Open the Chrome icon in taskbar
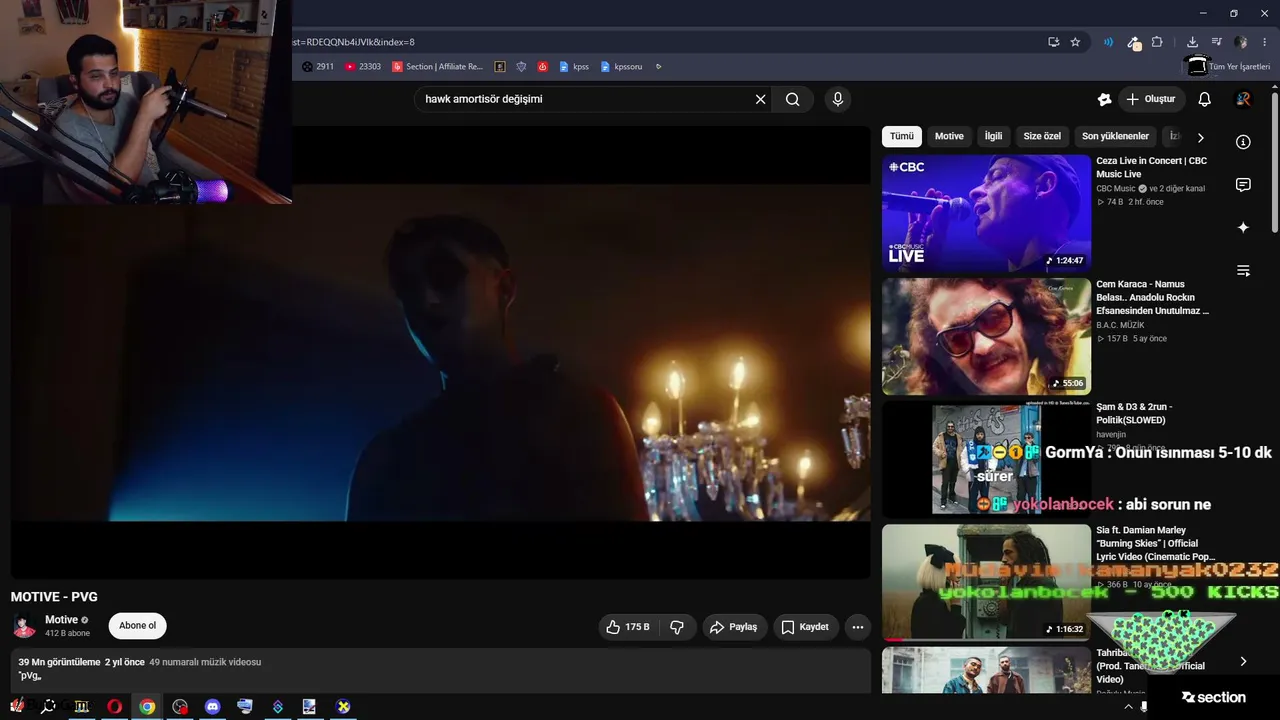This screenshot has height=720, width=1280. pyautogui.click(x=147, y=707)
